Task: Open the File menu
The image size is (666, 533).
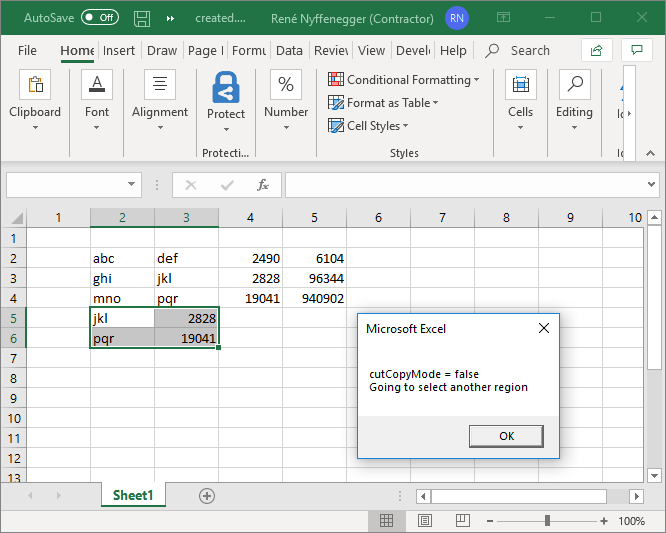Action: coord(27,51)
